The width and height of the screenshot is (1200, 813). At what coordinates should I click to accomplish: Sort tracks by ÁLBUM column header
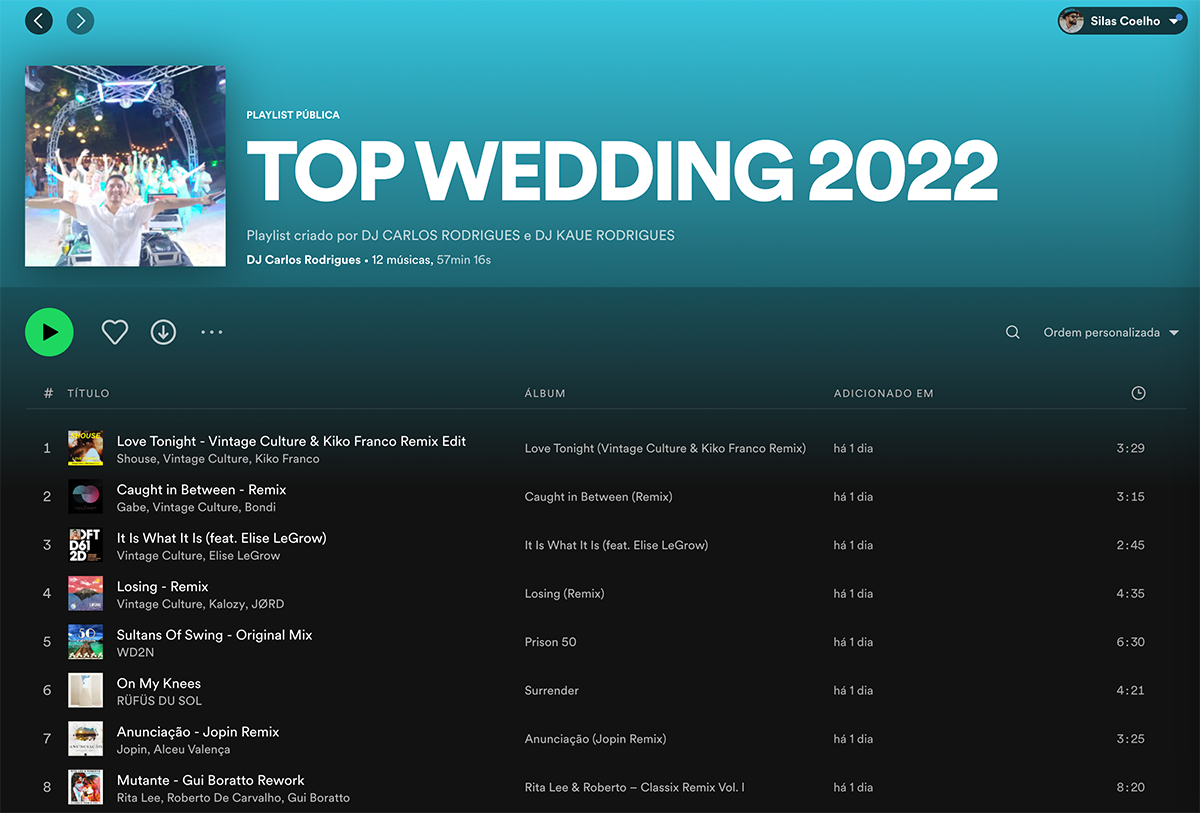[x=545, y=394]
